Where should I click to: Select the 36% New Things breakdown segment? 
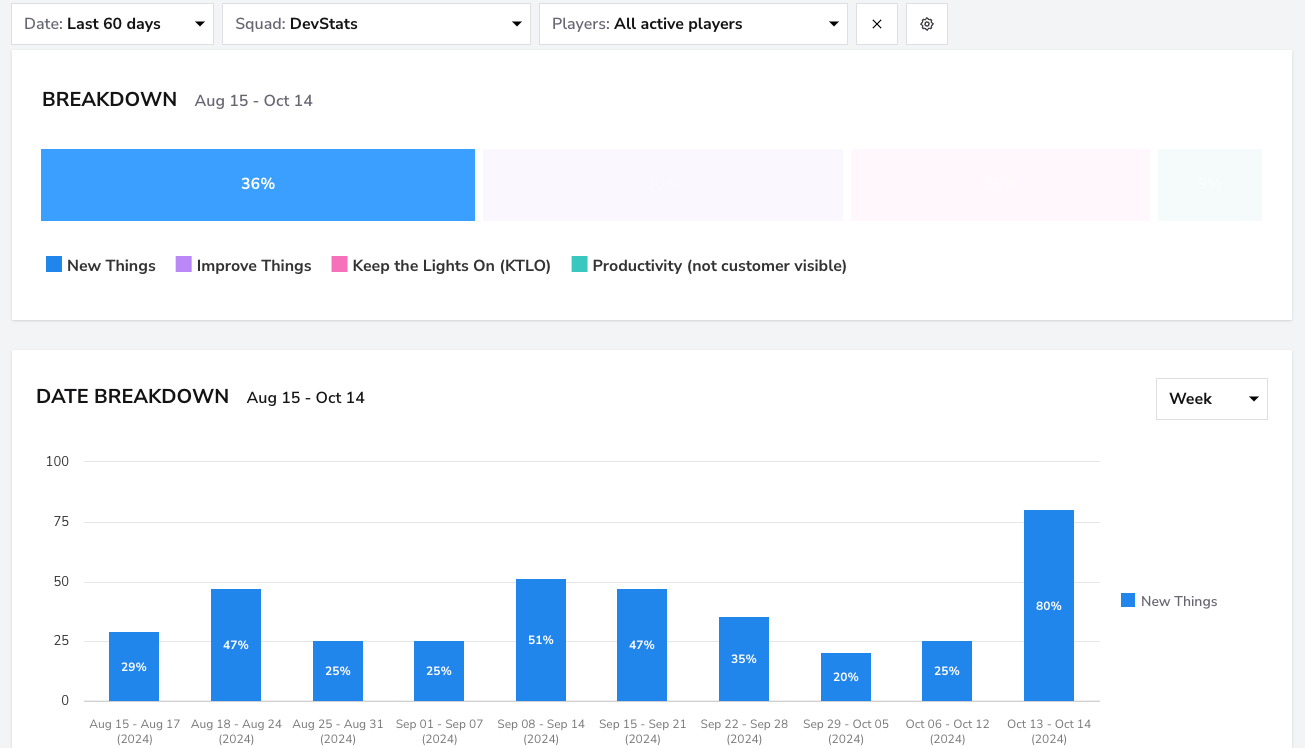click(258, 185)
